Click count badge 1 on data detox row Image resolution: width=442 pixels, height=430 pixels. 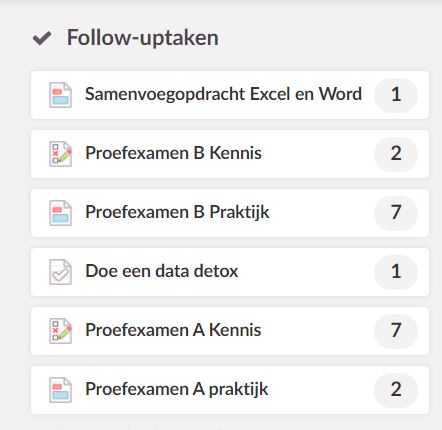coord(396,272)
